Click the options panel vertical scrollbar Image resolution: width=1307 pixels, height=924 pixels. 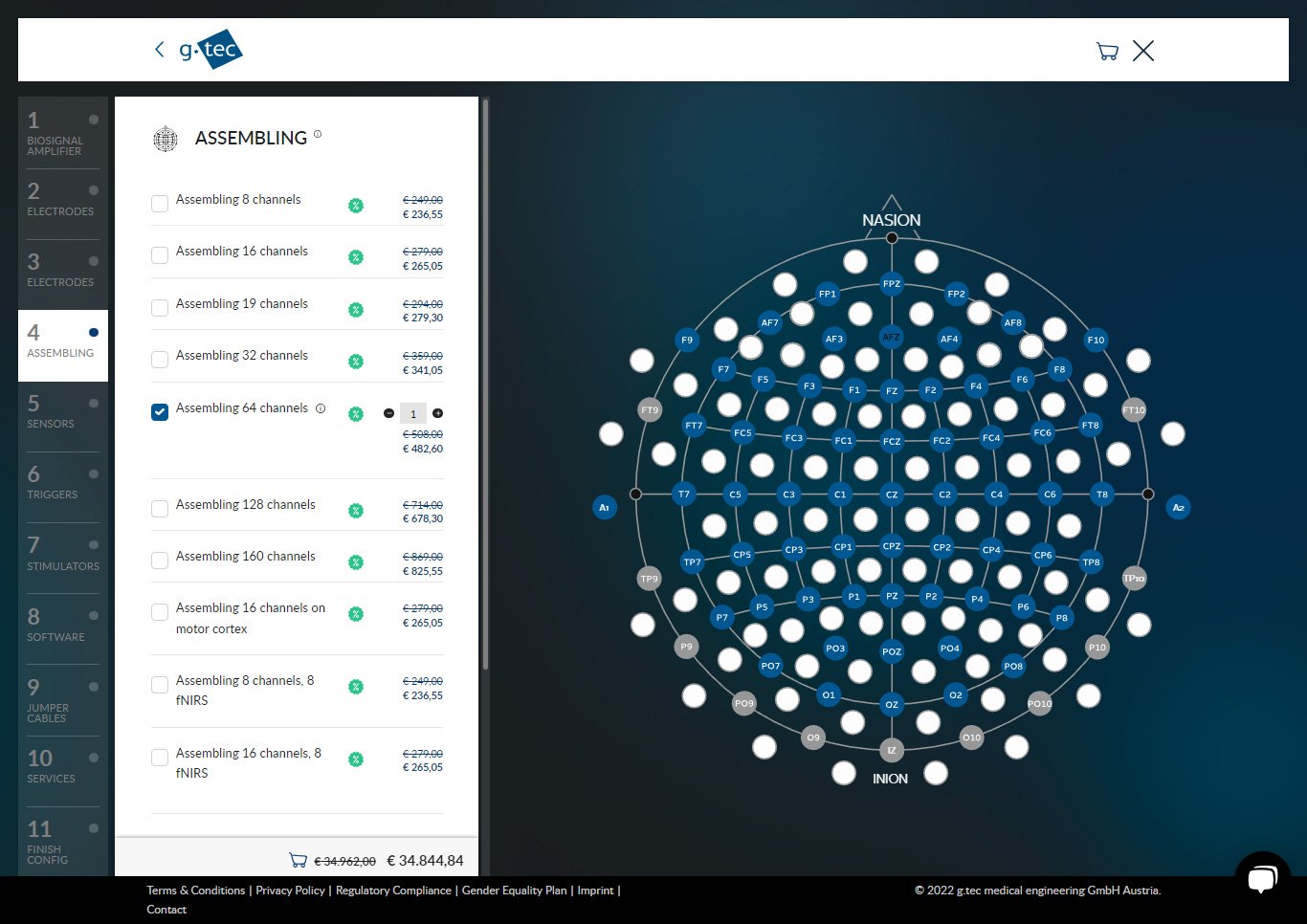pyautogui.click(x=485, y=383)
